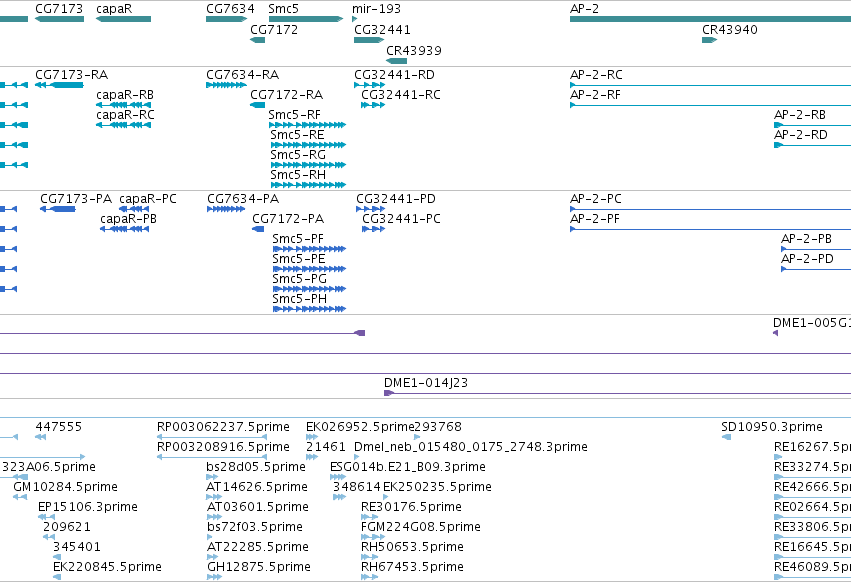Click protein CG7173-PA
This screenshot has height=582, width=851.
click(x=58, y=209)
